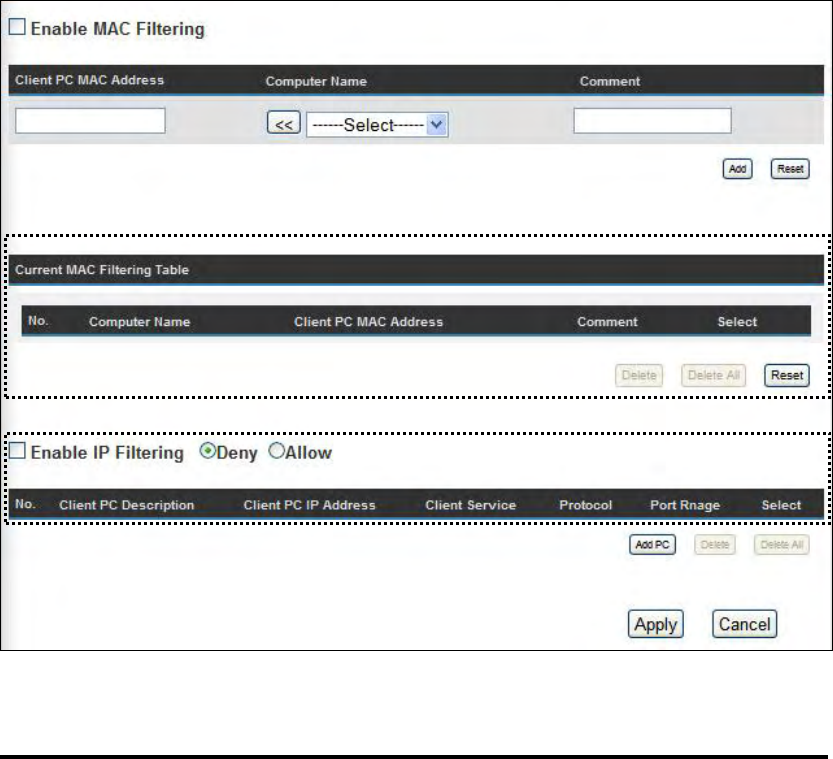Click the Protocol column header
Image resolution: width=833 pixels, height=759 pixels.
click(585, 505)
